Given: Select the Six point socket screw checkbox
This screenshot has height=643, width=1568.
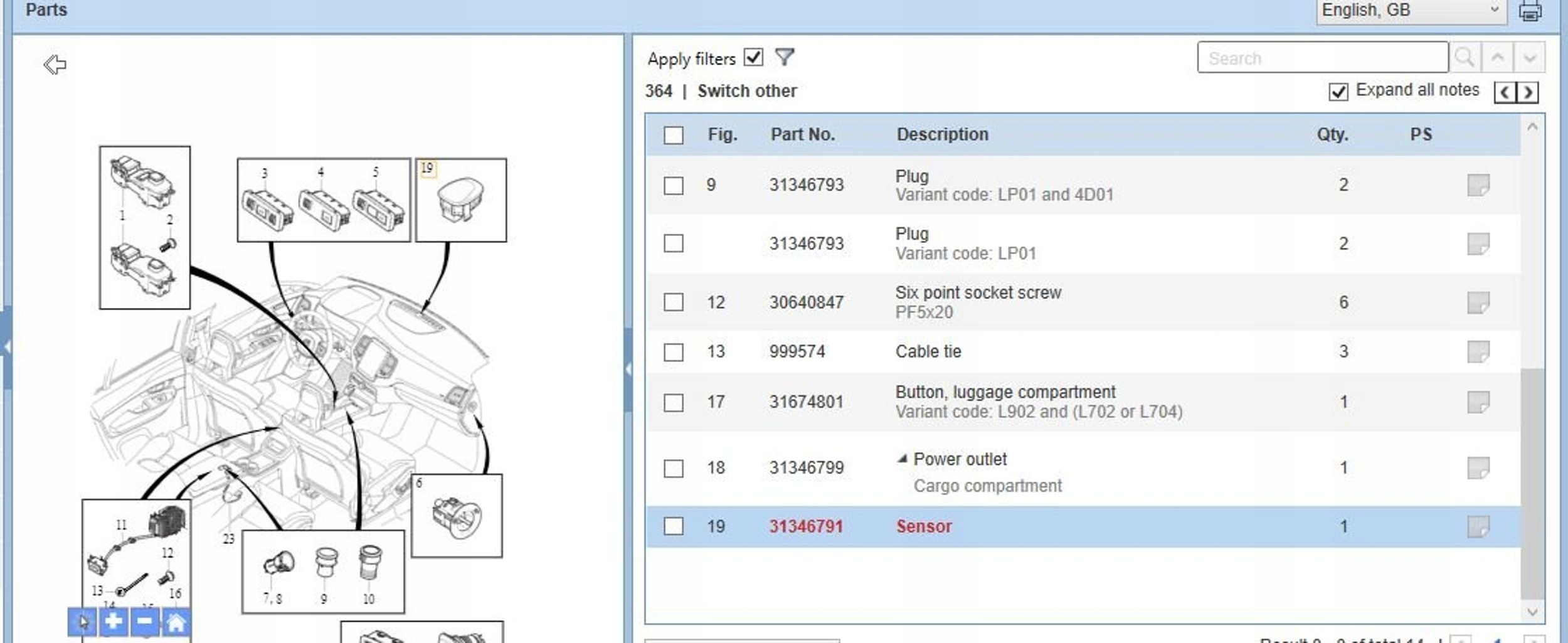Looking at the screenshot, I should click(674, 302).
